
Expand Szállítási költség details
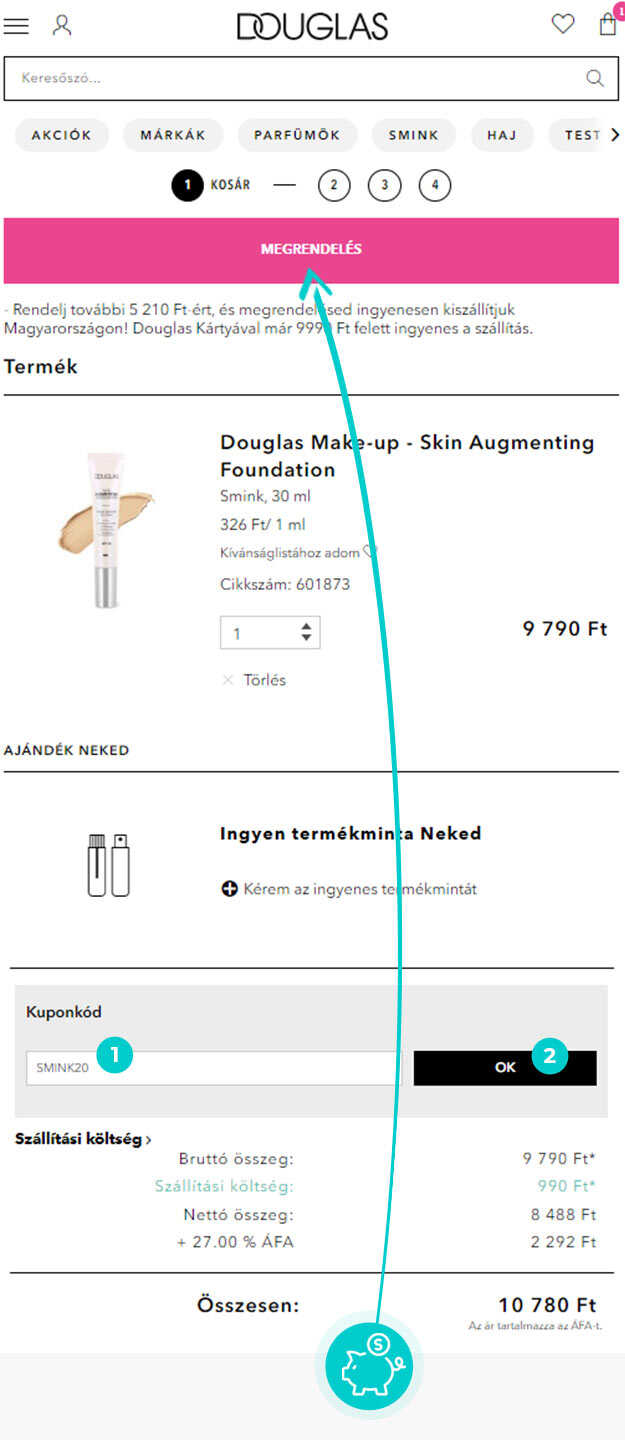pos(84,1139)
